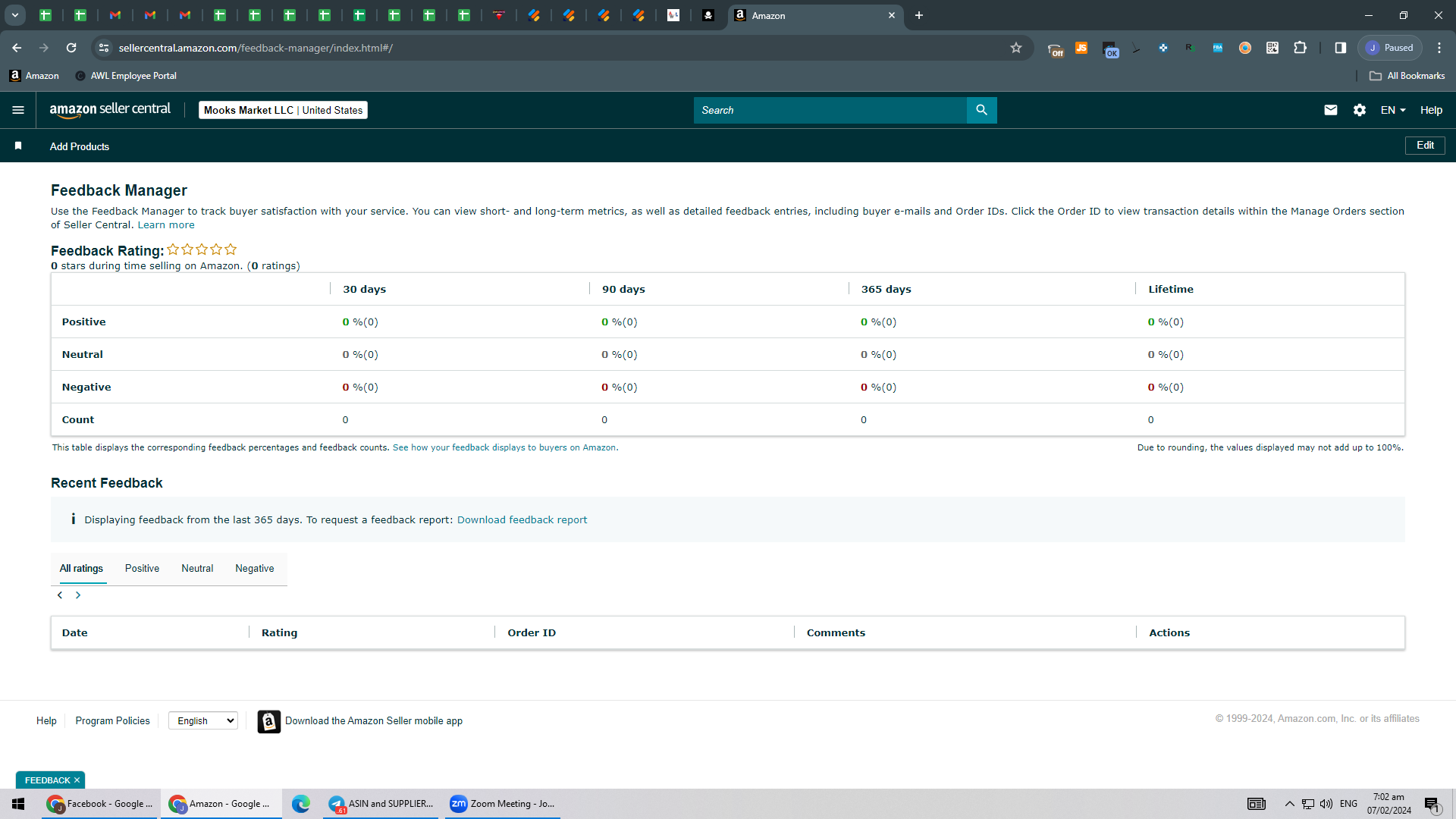Open a new browser tab
The height and width of the screenshot is (819, 1456).
918,15
